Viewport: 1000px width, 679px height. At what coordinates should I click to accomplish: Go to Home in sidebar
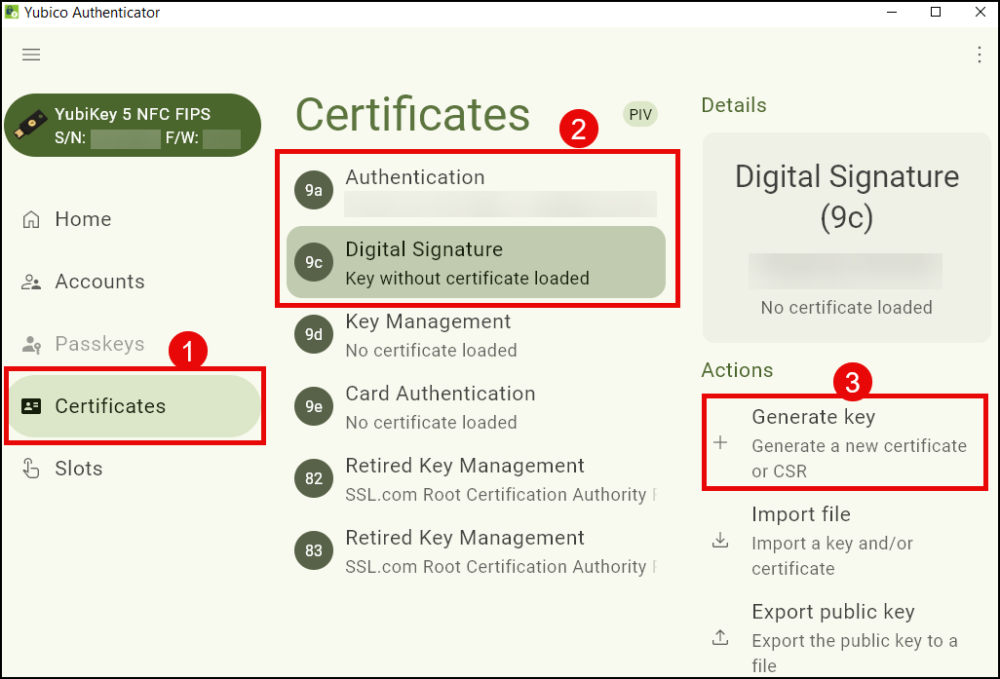tap(82, 219)
